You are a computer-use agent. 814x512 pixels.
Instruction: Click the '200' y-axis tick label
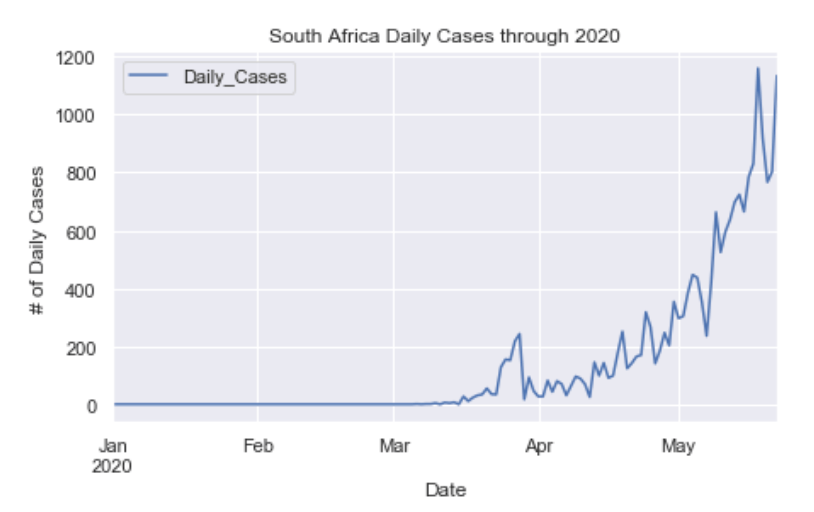tap(82, 348)
